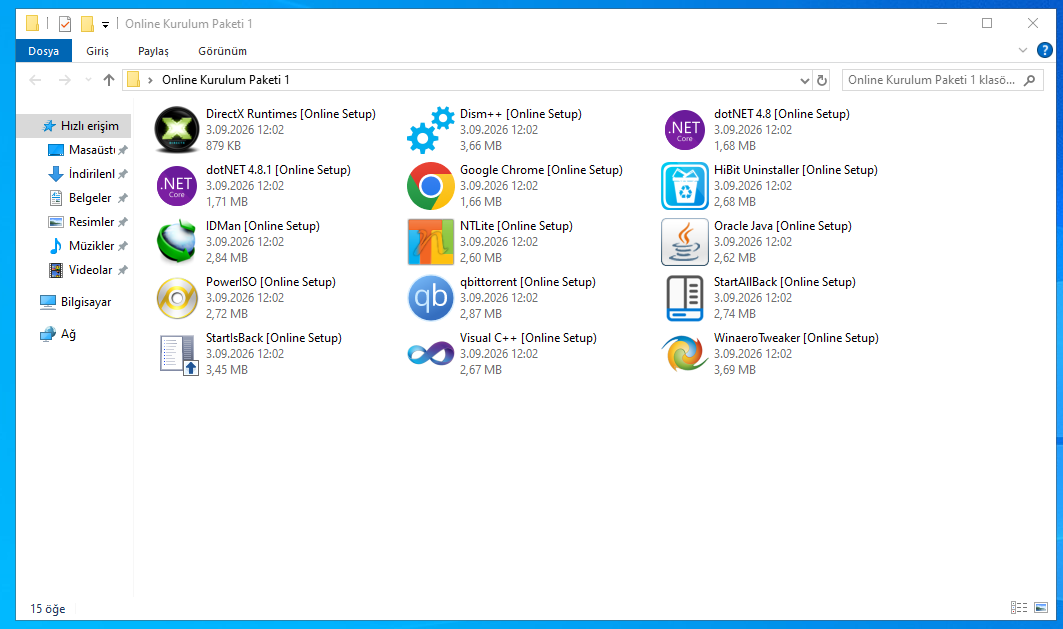The image size is (1063, 629).
Task: Switch to details view layout icon
Action: point(1019,607)
